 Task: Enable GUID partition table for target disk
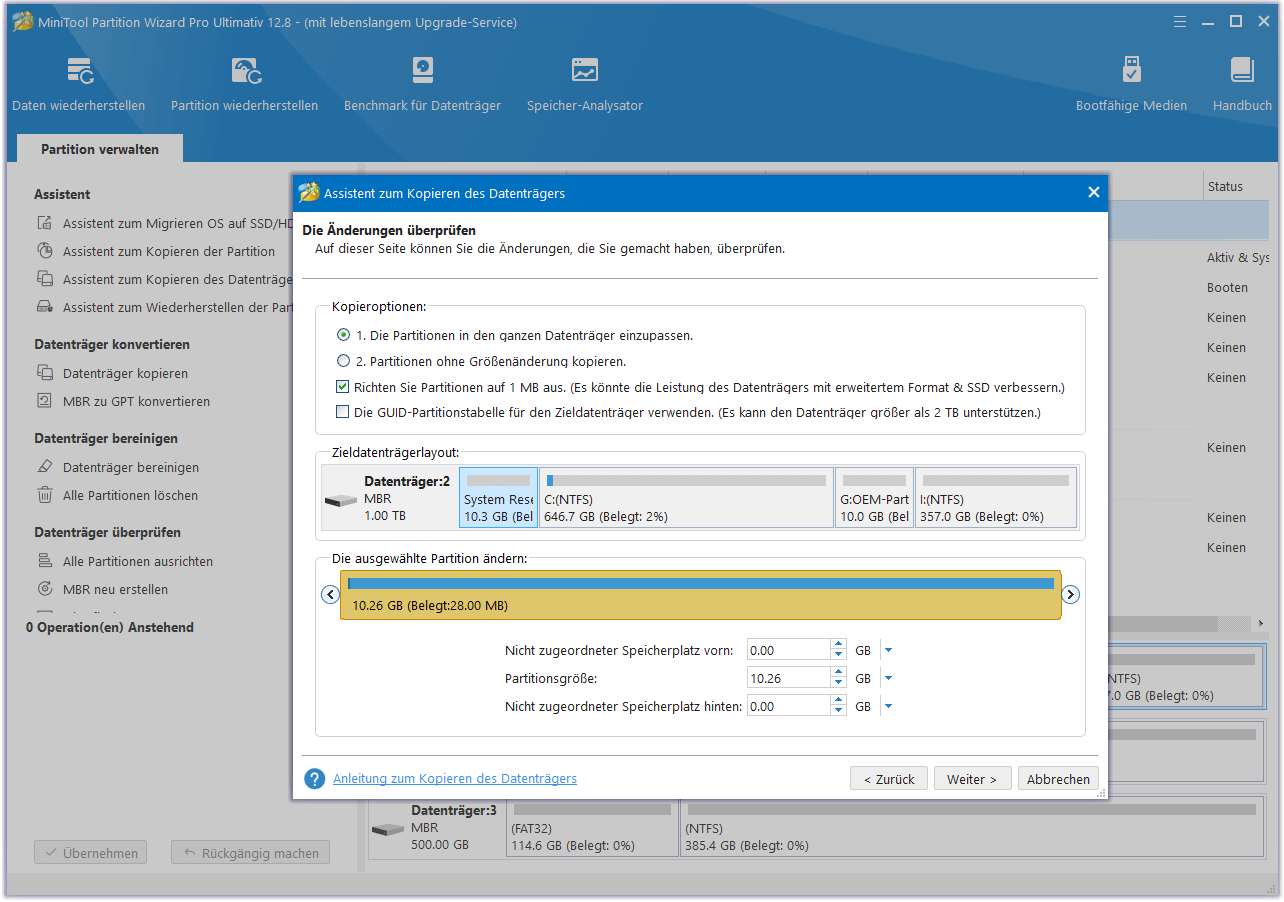(343, 412)
